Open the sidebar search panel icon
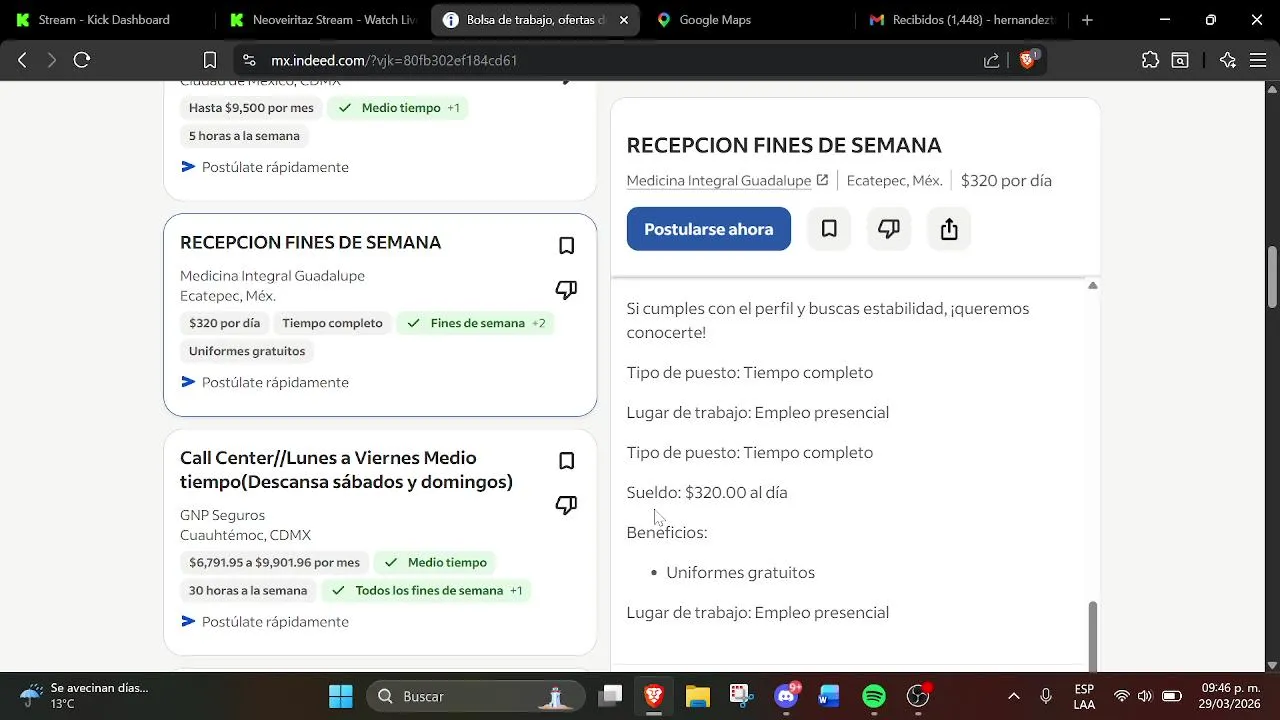1280x720 pixels. [x=1180, y=60]
